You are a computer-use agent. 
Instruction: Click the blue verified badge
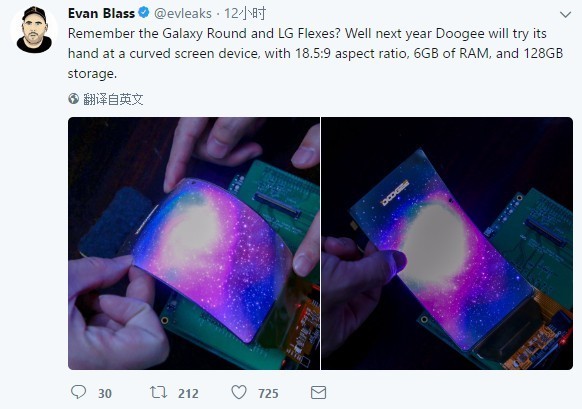point(144,13)
